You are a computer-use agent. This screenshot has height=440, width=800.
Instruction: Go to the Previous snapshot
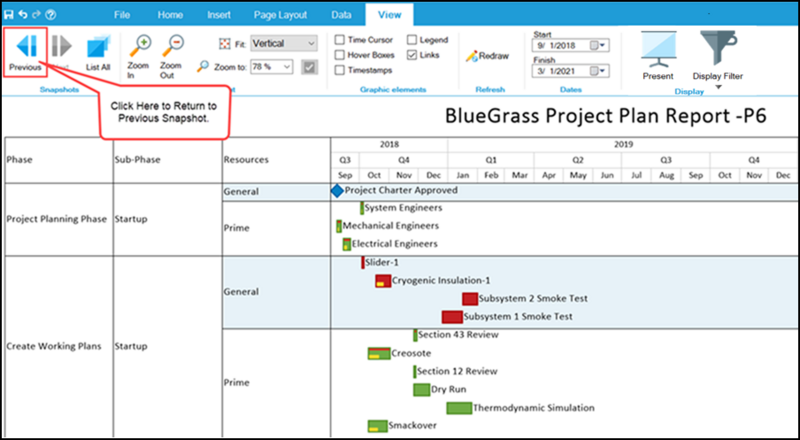pyautogui.click(x=26, y=52)
